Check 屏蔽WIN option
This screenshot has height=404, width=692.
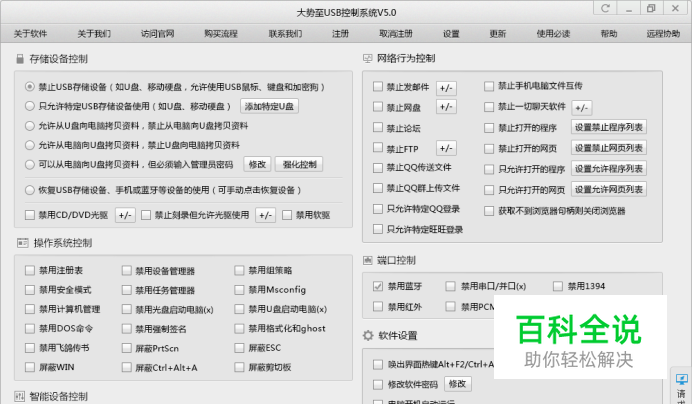(x=30, y=367)
